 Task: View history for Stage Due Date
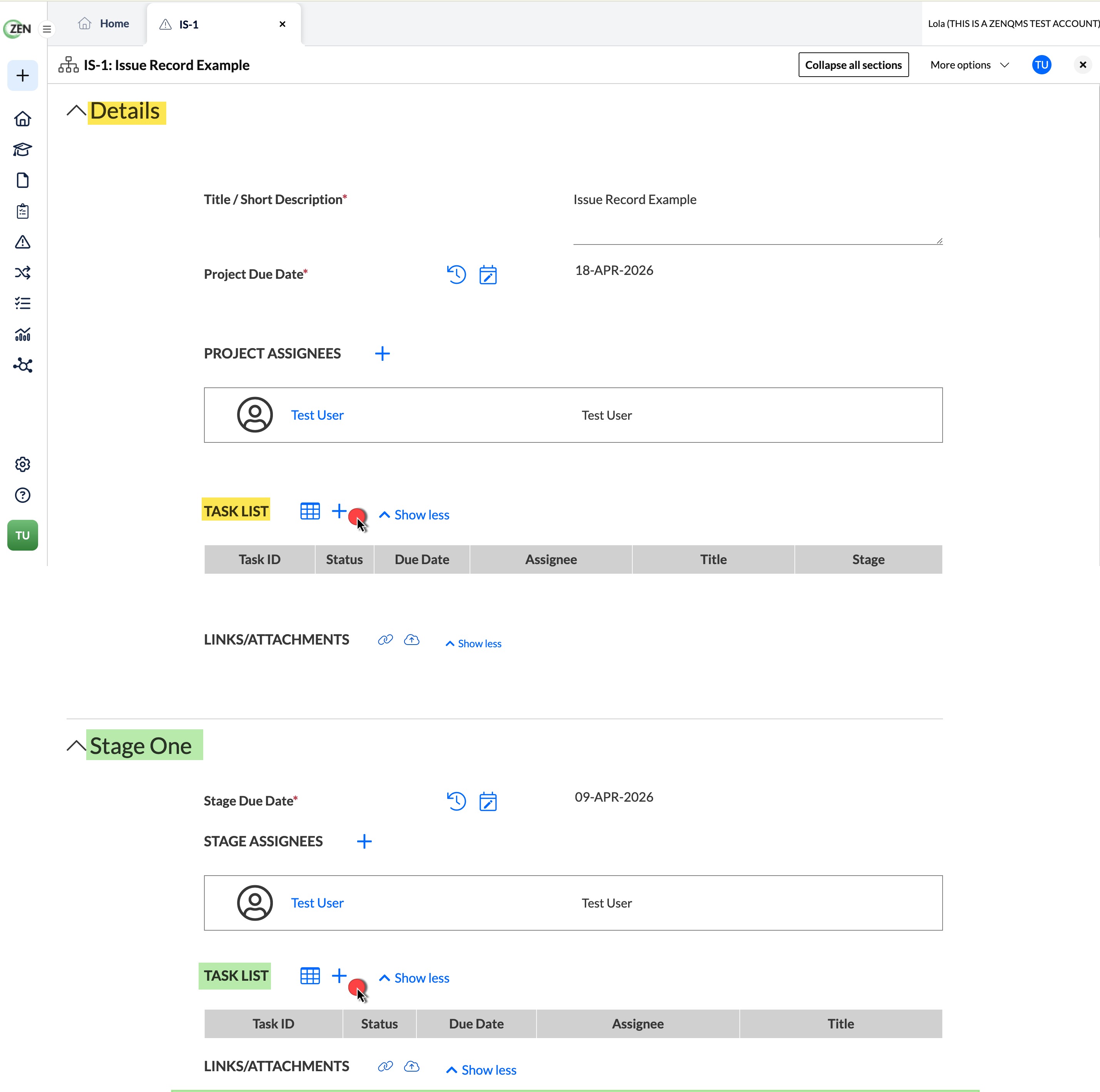click(x=456, y=801)
